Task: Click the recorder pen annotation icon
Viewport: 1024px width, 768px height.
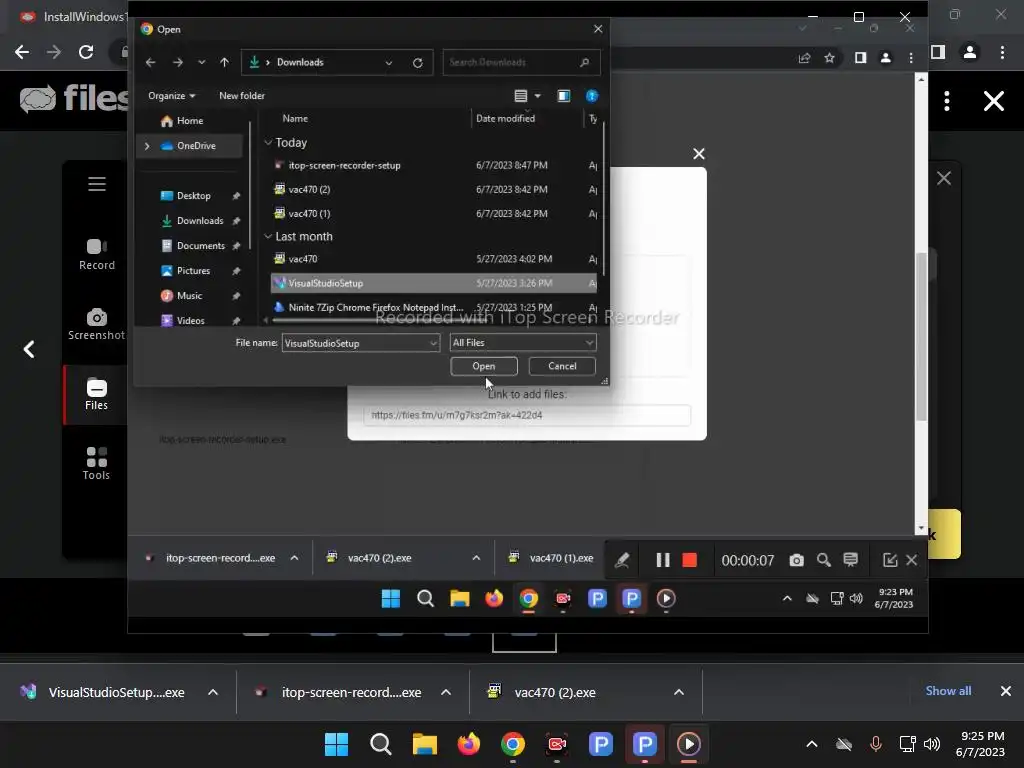Action: [622, 560]
